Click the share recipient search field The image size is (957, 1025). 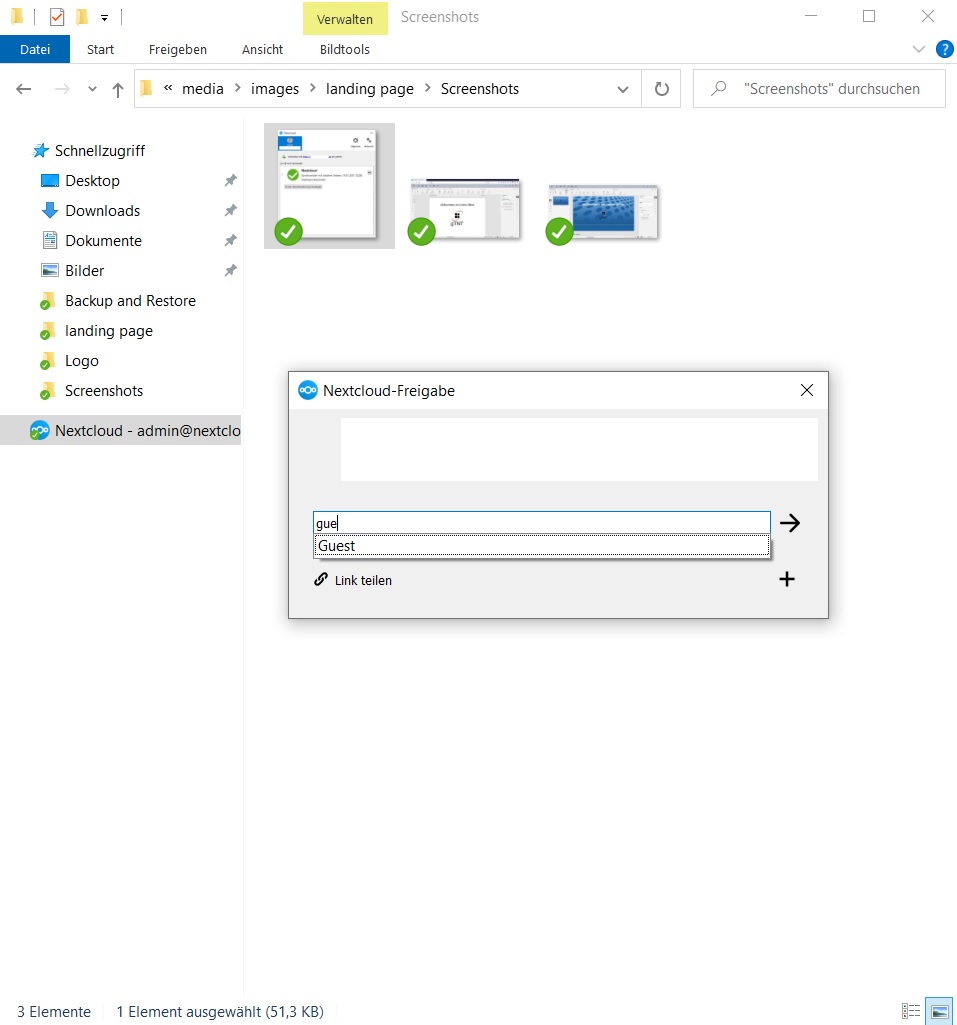click(x=541, y=523)
